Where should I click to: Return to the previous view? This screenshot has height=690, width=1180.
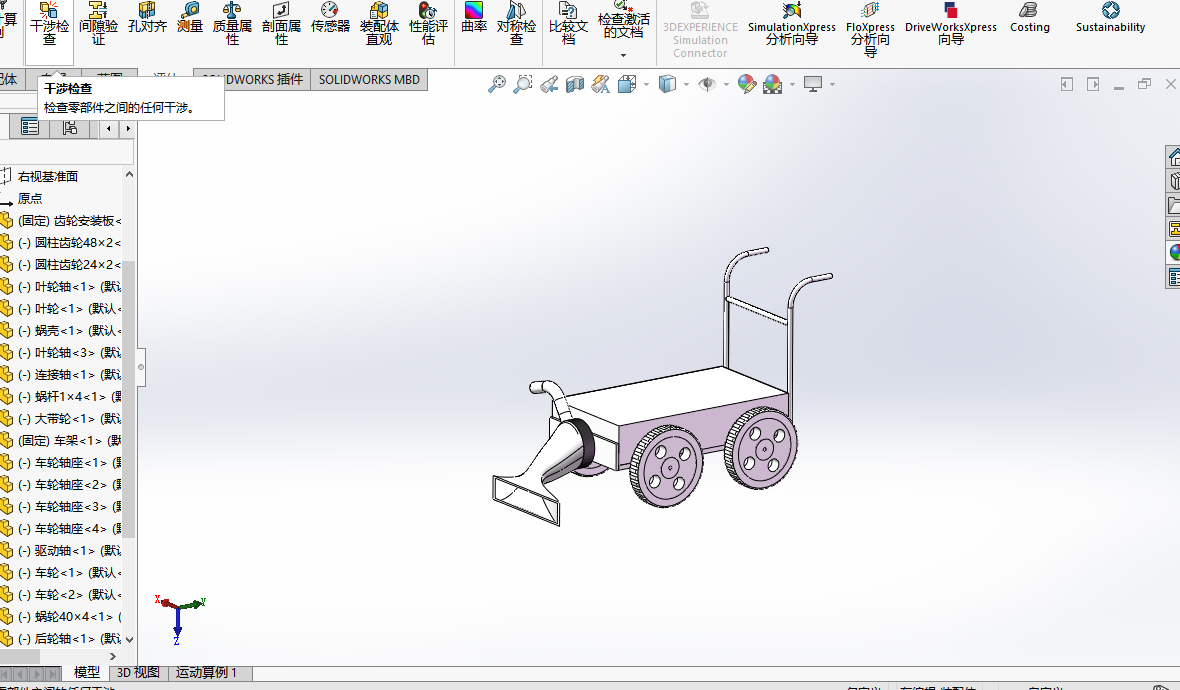point(549,84)
